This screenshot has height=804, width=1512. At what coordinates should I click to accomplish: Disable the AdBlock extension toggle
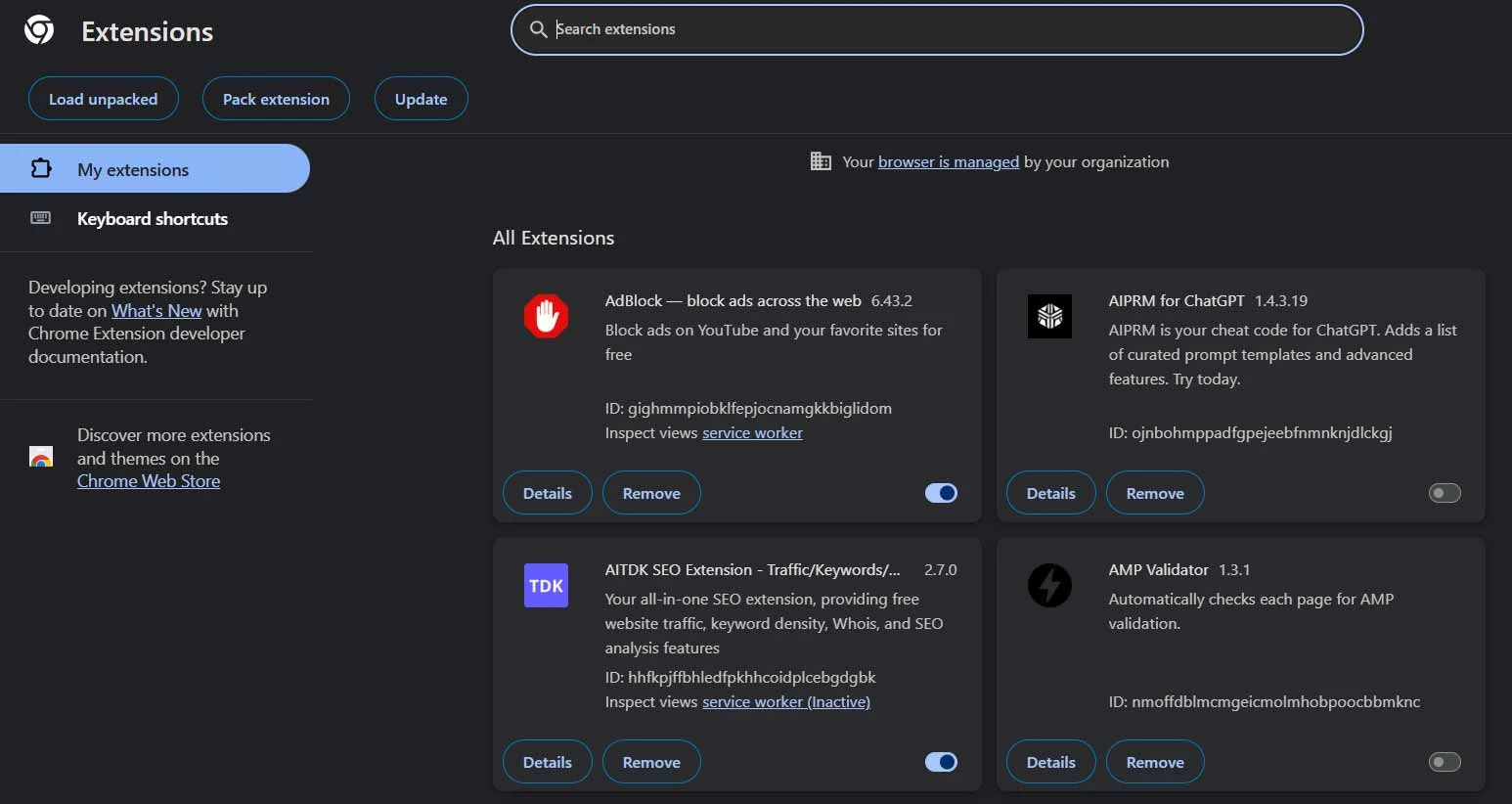click(941, 493)
